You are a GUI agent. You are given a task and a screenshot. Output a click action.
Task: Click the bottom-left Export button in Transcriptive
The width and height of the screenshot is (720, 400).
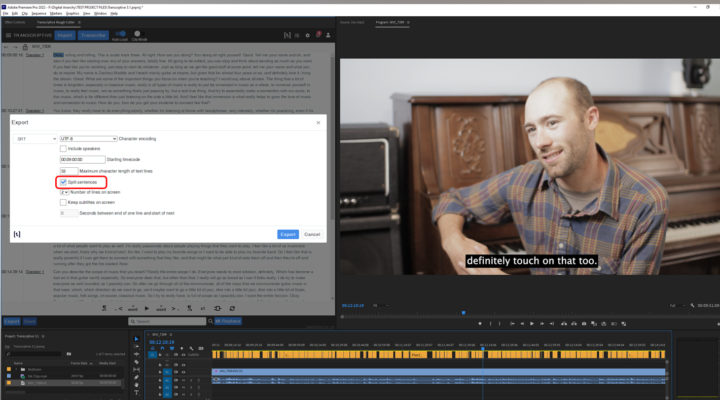(x=12, y=321)
